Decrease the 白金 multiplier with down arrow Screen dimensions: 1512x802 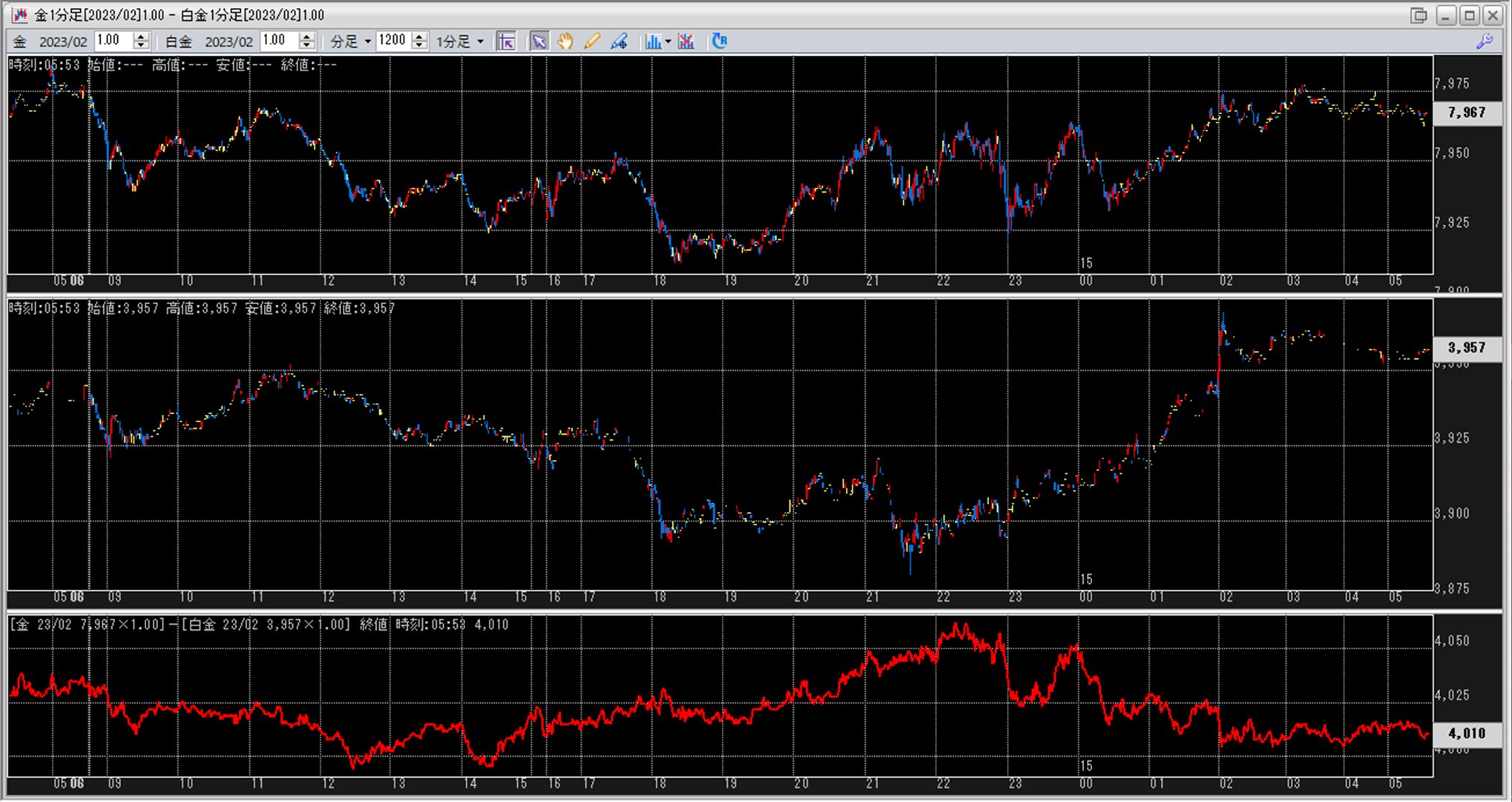point(307,46)
